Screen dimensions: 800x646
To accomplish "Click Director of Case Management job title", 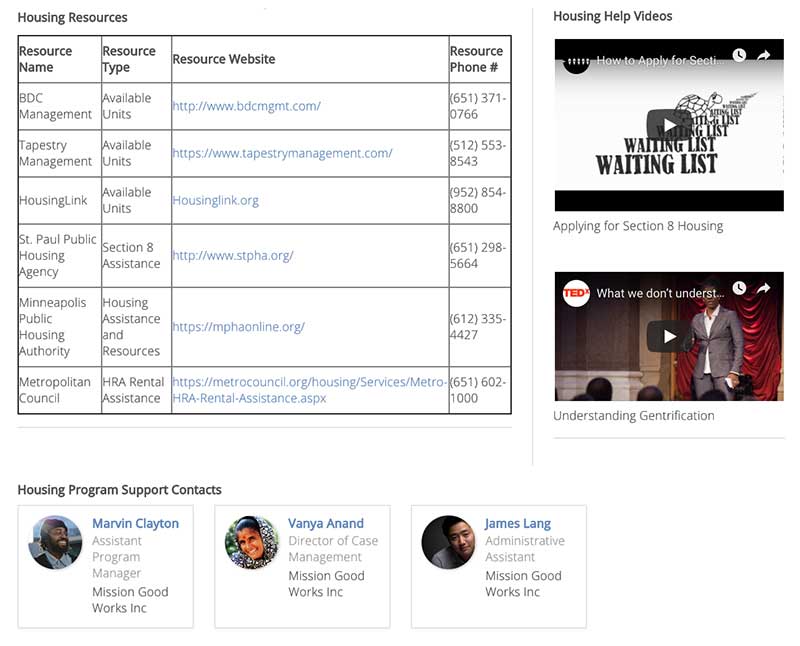I will (333, 549).
